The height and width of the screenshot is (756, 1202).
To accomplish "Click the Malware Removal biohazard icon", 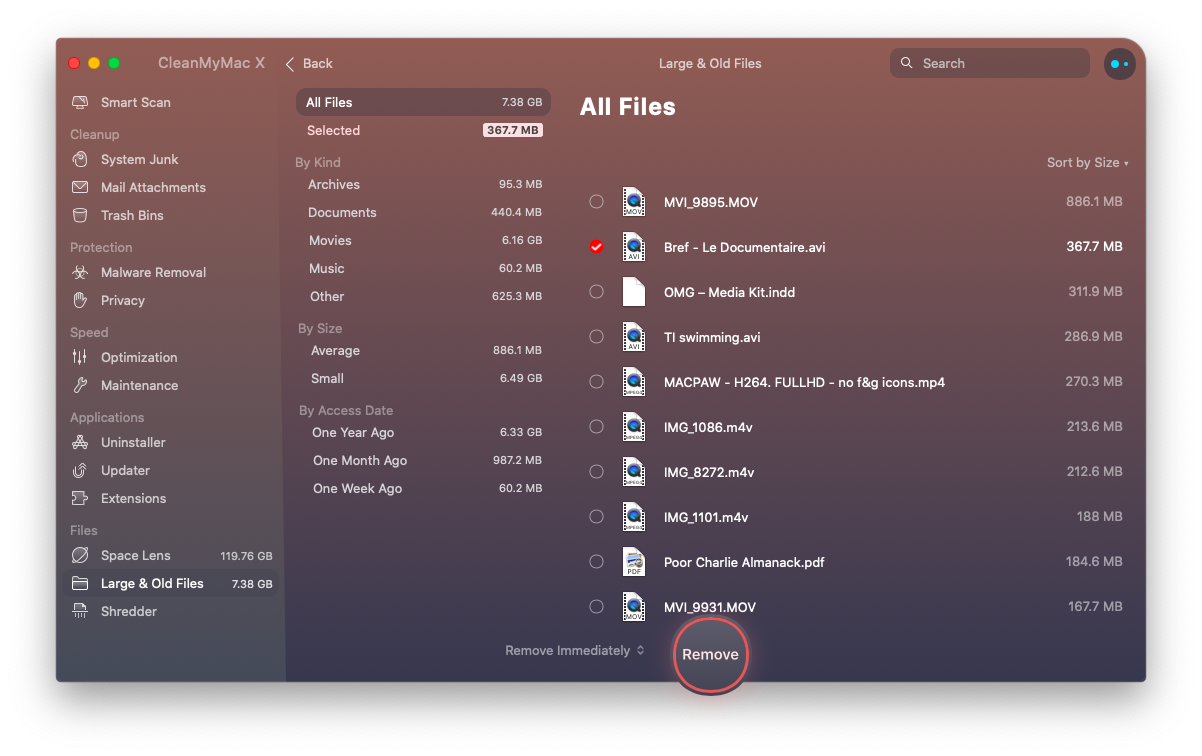I will tap(80, 273).
